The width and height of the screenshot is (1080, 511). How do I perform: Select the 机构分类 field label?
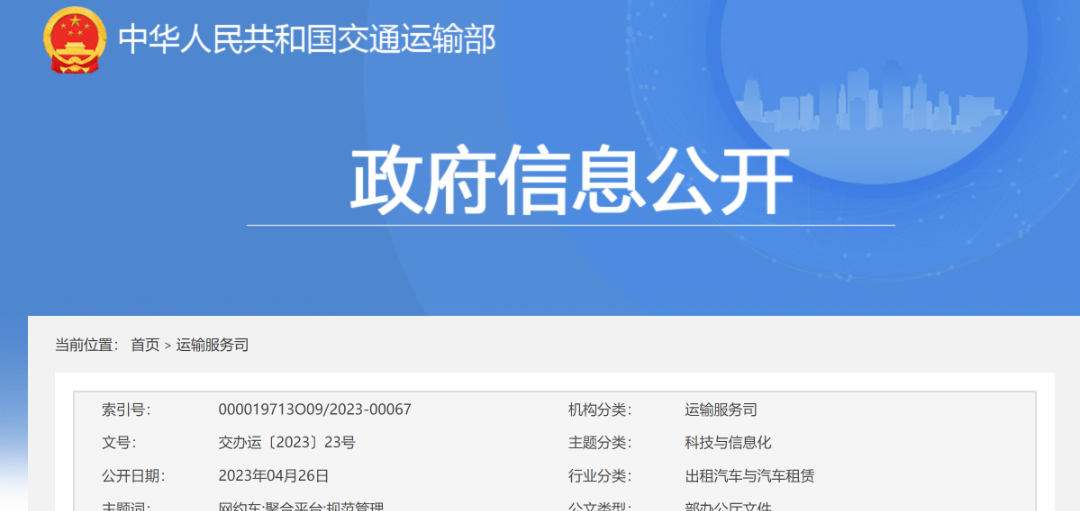[x=600, y=410]
